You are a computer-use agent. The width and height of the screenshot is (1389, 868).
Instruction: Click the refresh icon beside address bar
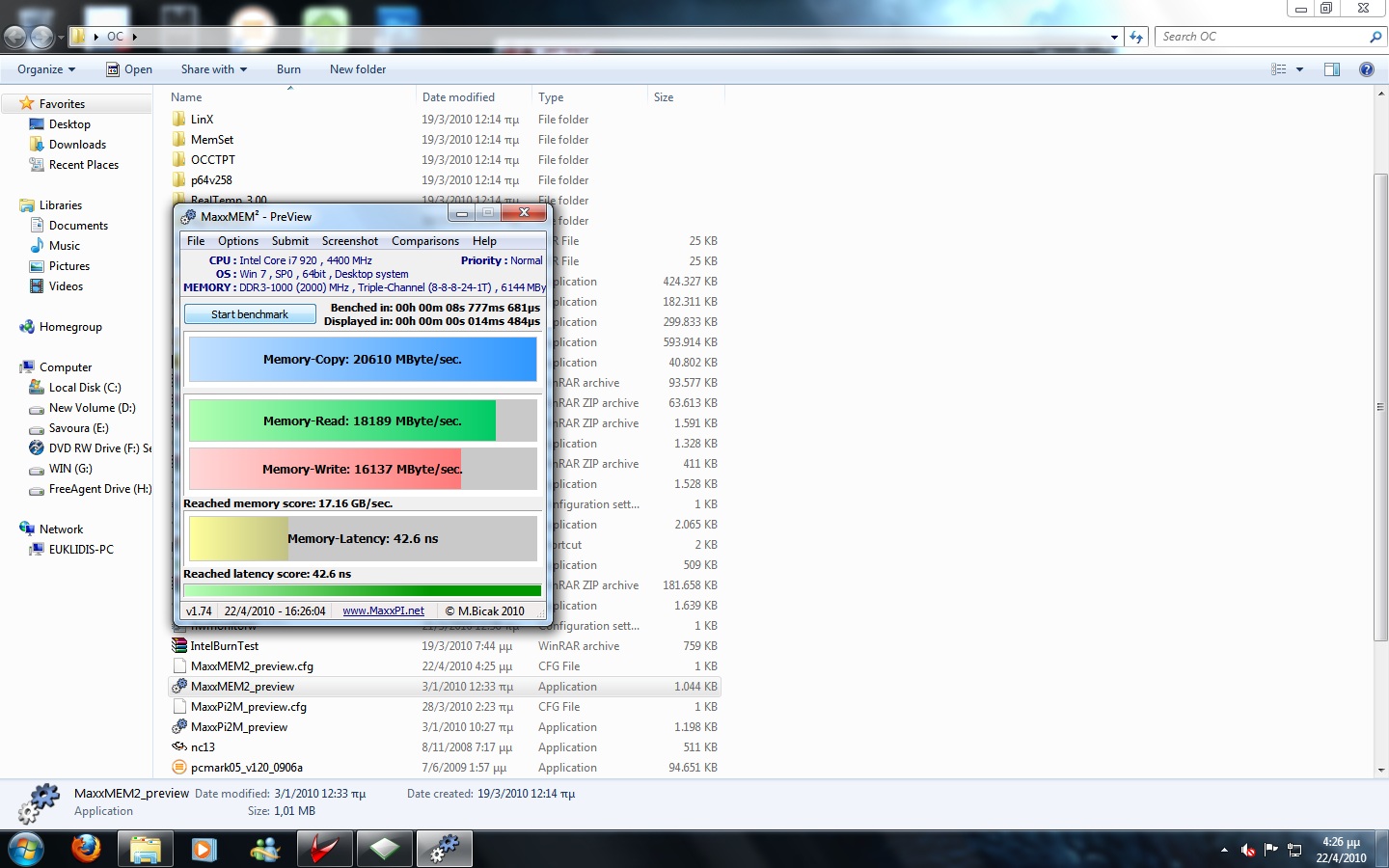pos(1136,37)
